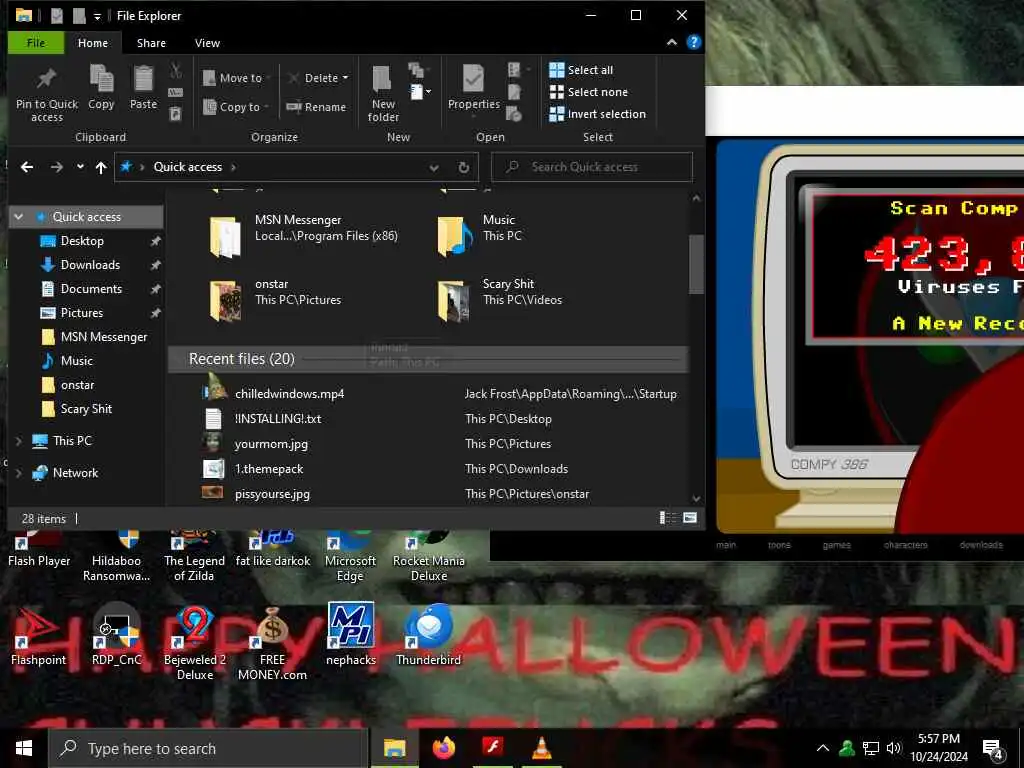The height and width of the screenshot is (768, 1024).
Task: Click Select none in the ribbon
Action: [x=588, y=92]
